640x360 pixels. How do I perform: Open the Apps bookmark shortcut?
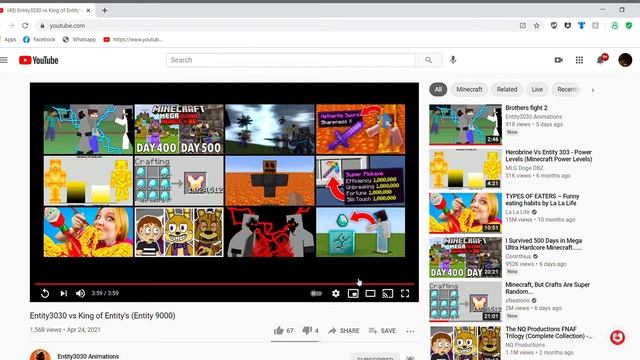(x=8, y=40)
